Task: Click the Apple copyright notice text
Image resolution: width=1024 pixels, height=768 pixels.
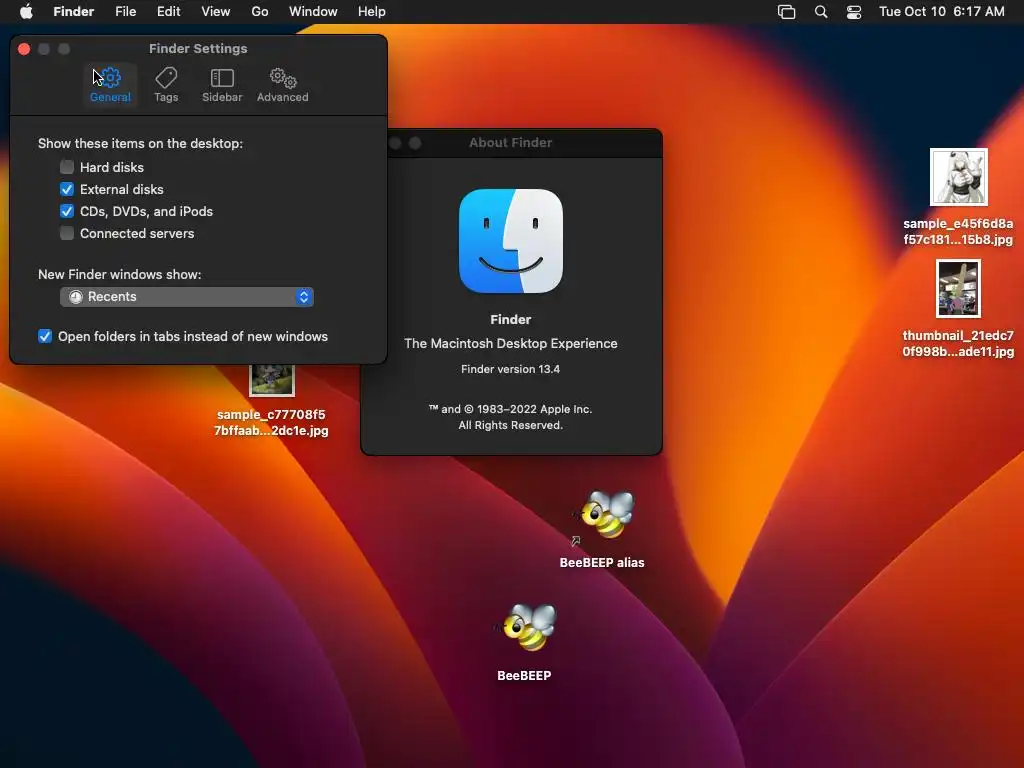Action: (x=511, y=417)
